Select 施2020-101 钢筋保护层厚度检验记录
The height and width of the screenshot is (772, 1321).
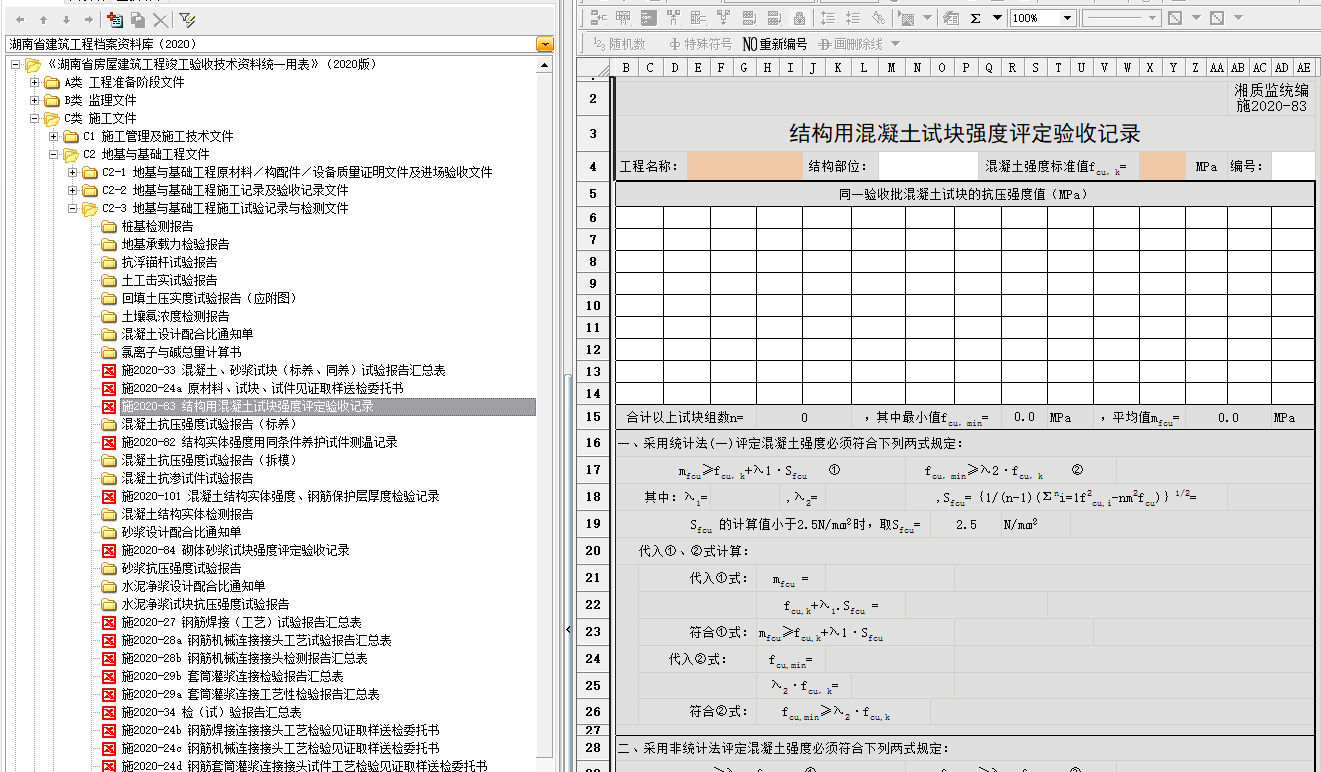[280, 497]
